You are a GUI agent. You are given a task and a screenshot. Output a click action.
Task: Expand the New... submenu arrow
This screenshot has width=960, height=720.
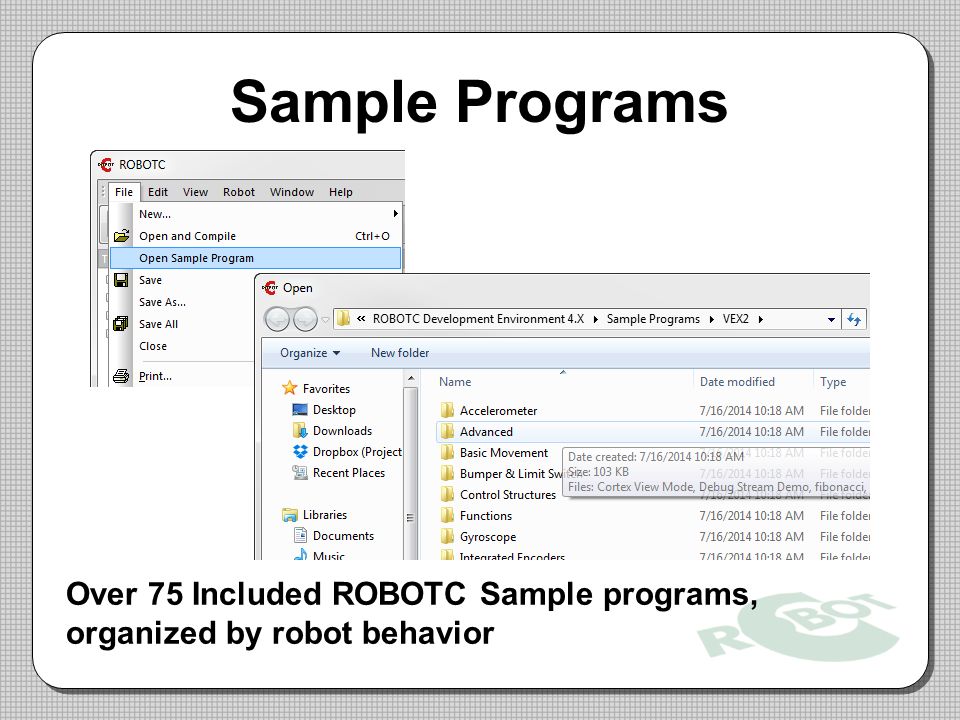(396, 214)
